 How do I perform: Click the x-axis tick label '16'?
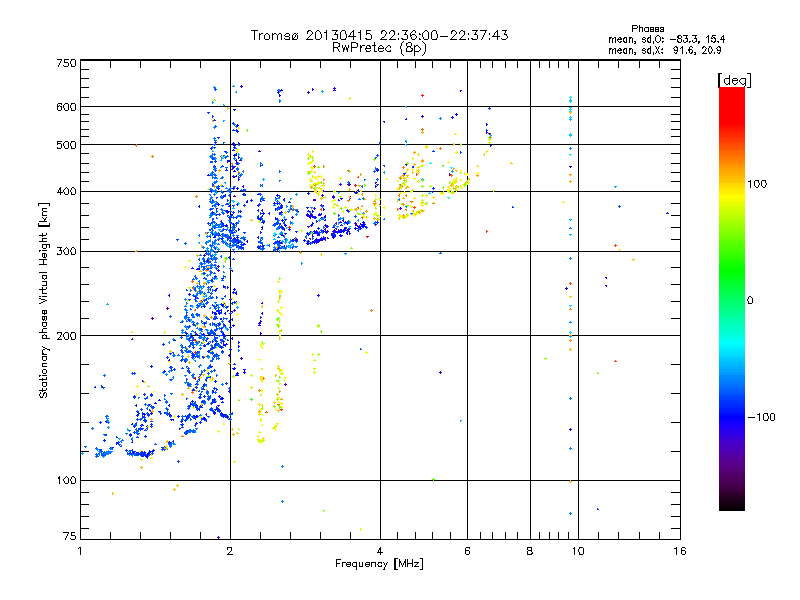(x=680, y=551)
